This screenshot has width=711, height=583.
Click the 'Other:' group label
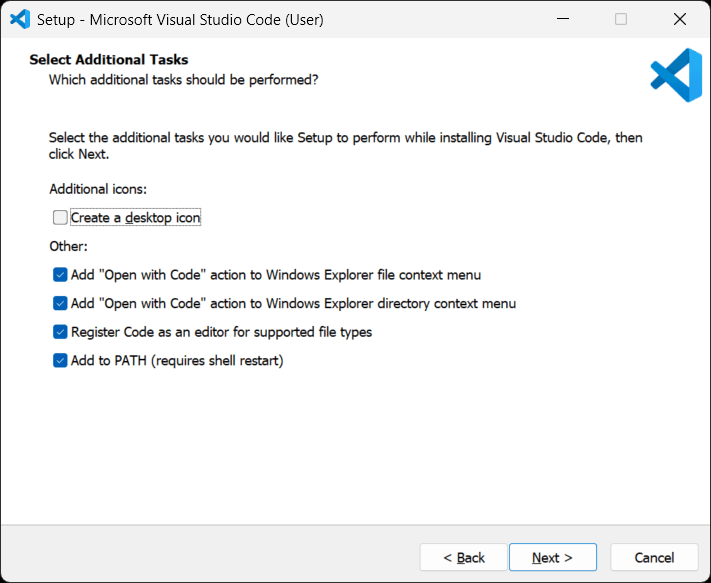[x=68, y=246]
